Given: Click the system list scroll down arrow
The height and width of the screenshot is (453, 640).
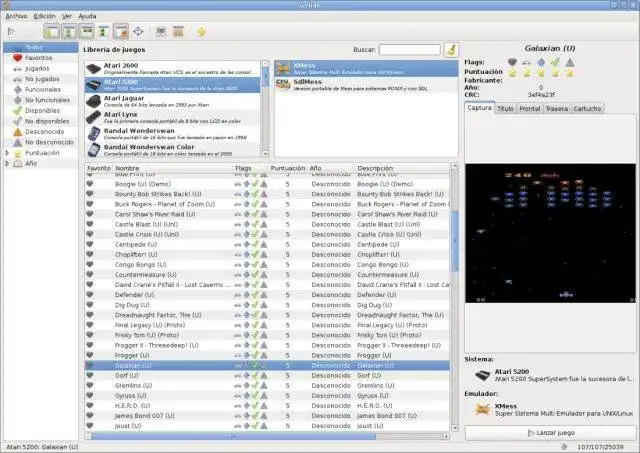Looking at the screenshot, I should (x=265, y=154).
